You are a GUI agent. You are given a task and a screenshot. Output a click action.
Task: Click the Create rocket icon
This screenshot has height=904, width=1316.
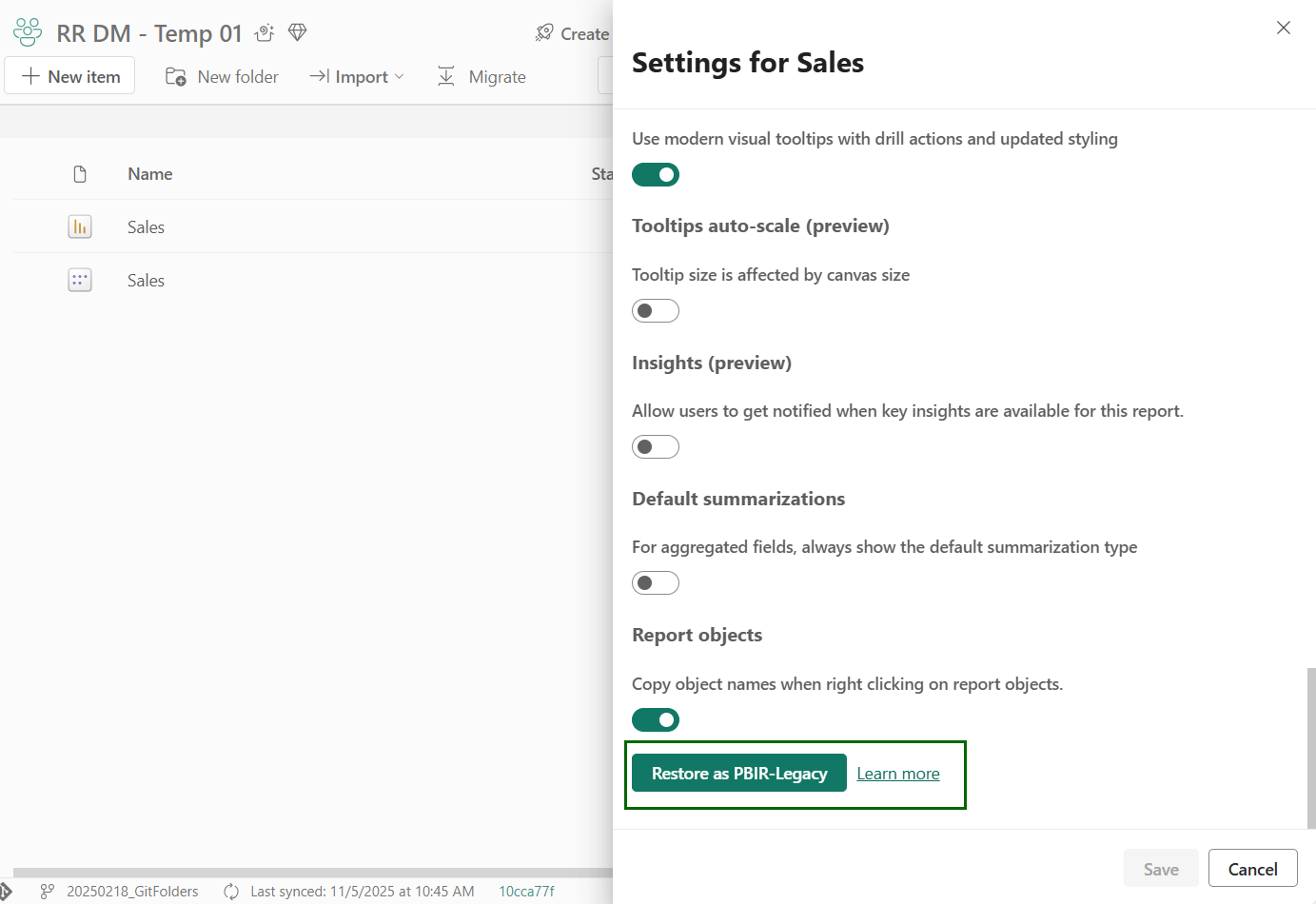(543, 32)
